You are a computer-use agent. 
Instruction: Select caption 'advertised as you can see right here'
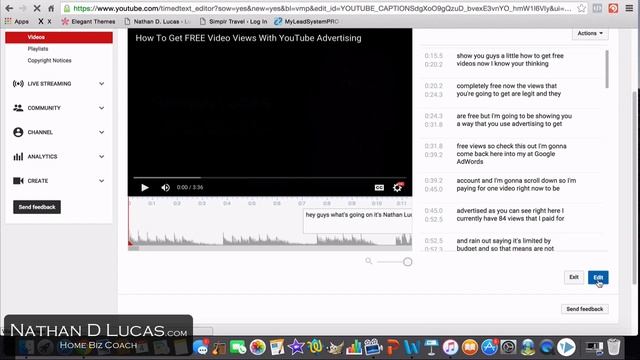(x=510, y=215)
